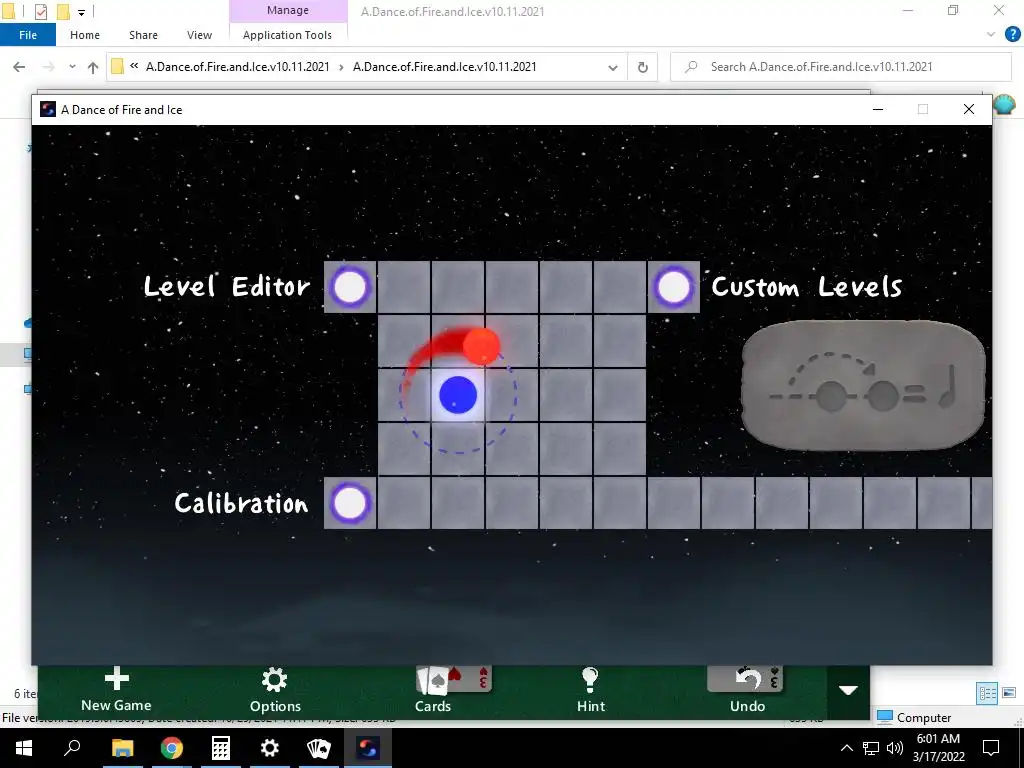
Task: Open the File menu in Explorer
Action: coord(27,35)
